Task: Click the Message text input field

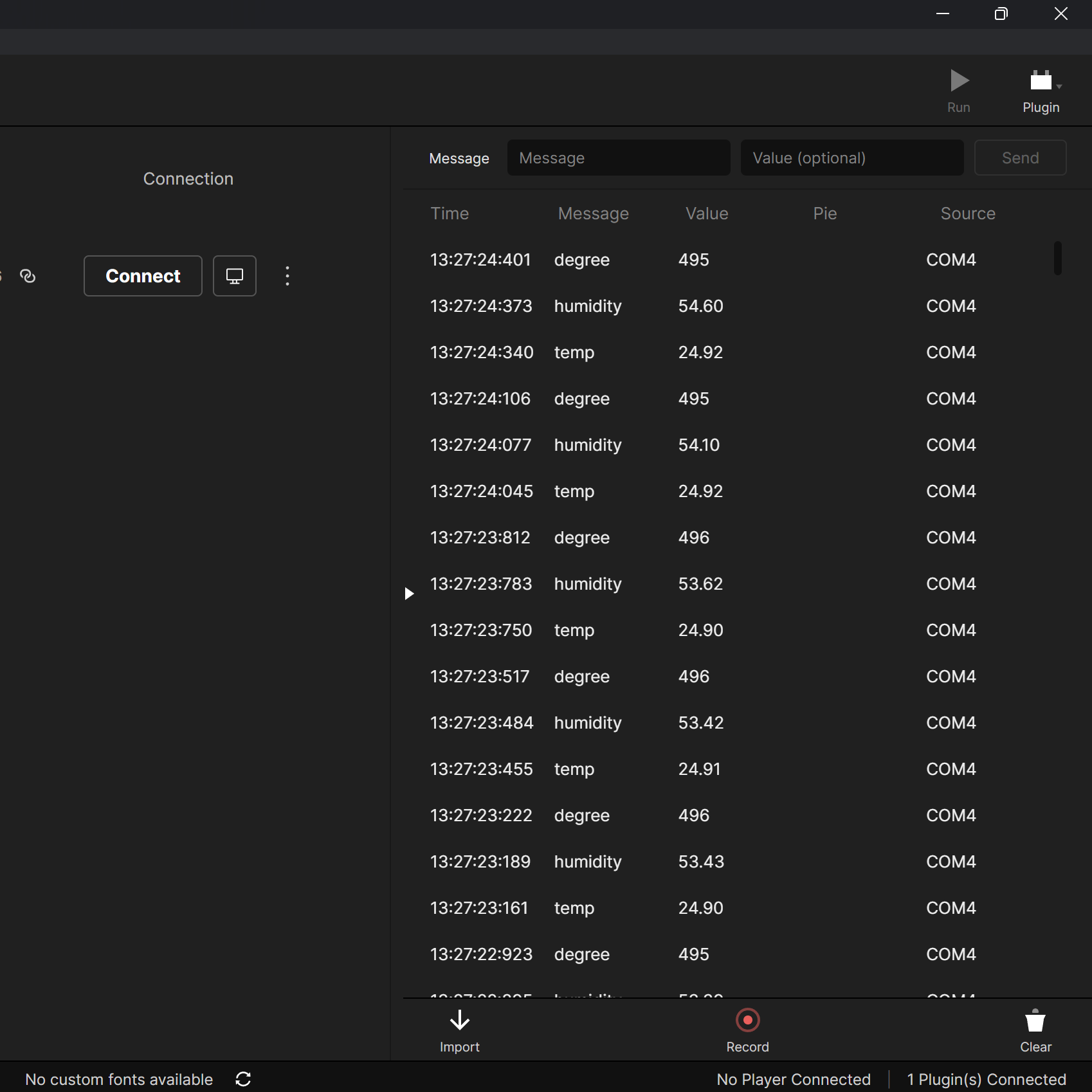Action: [619, 158]
